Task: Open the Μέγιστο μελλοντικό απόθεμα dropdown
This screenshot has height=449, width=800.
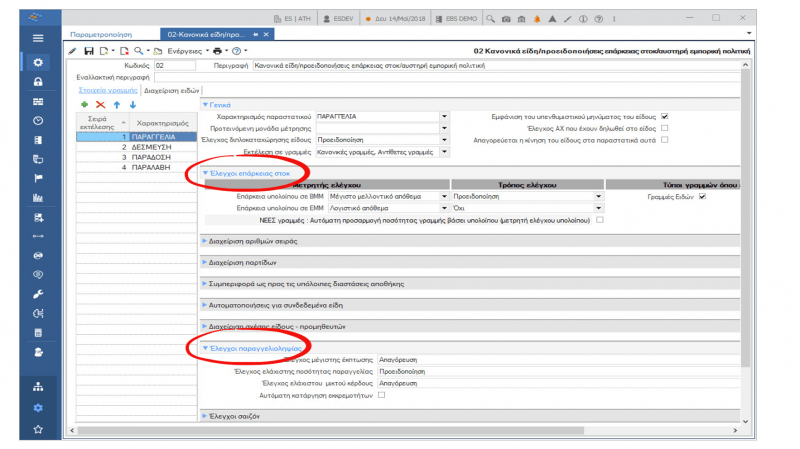Action: 444,196
